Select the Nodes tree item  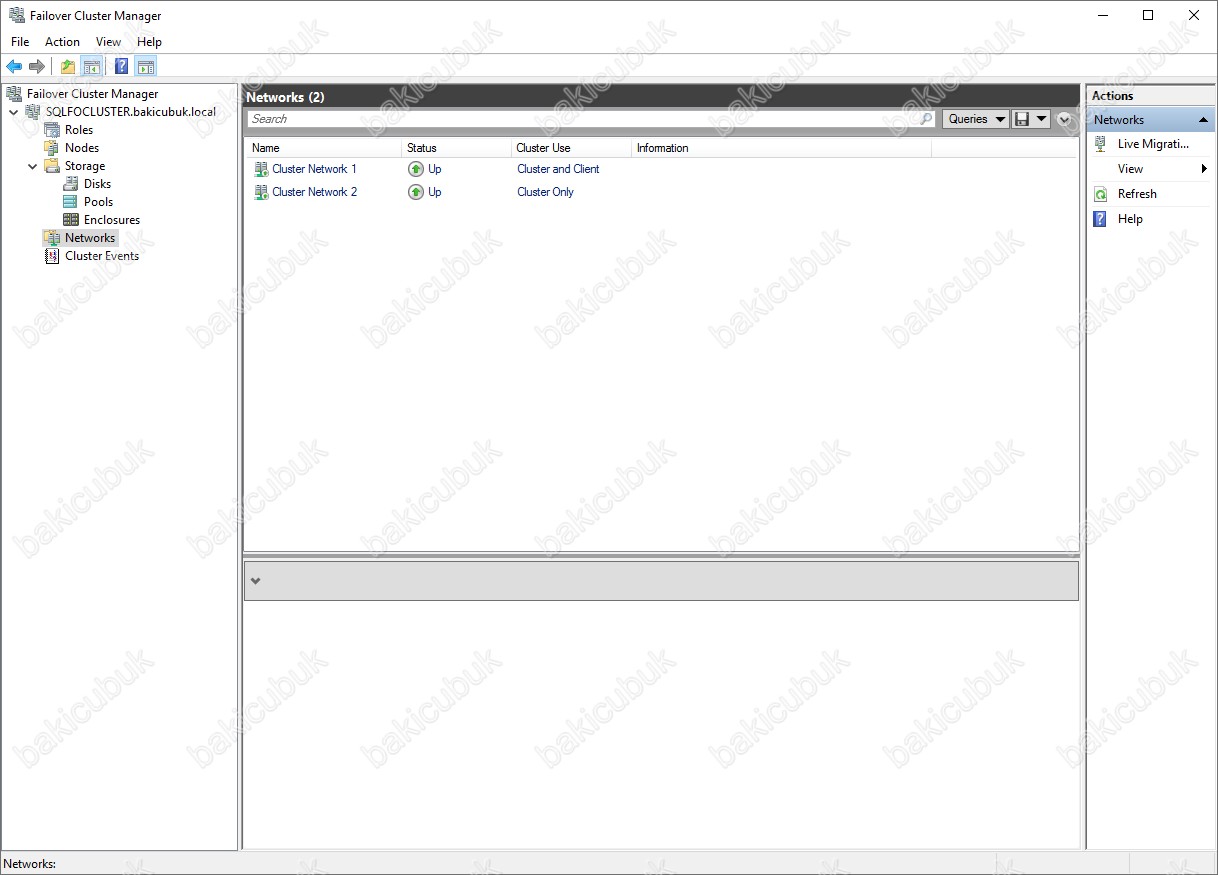[82, 148]
